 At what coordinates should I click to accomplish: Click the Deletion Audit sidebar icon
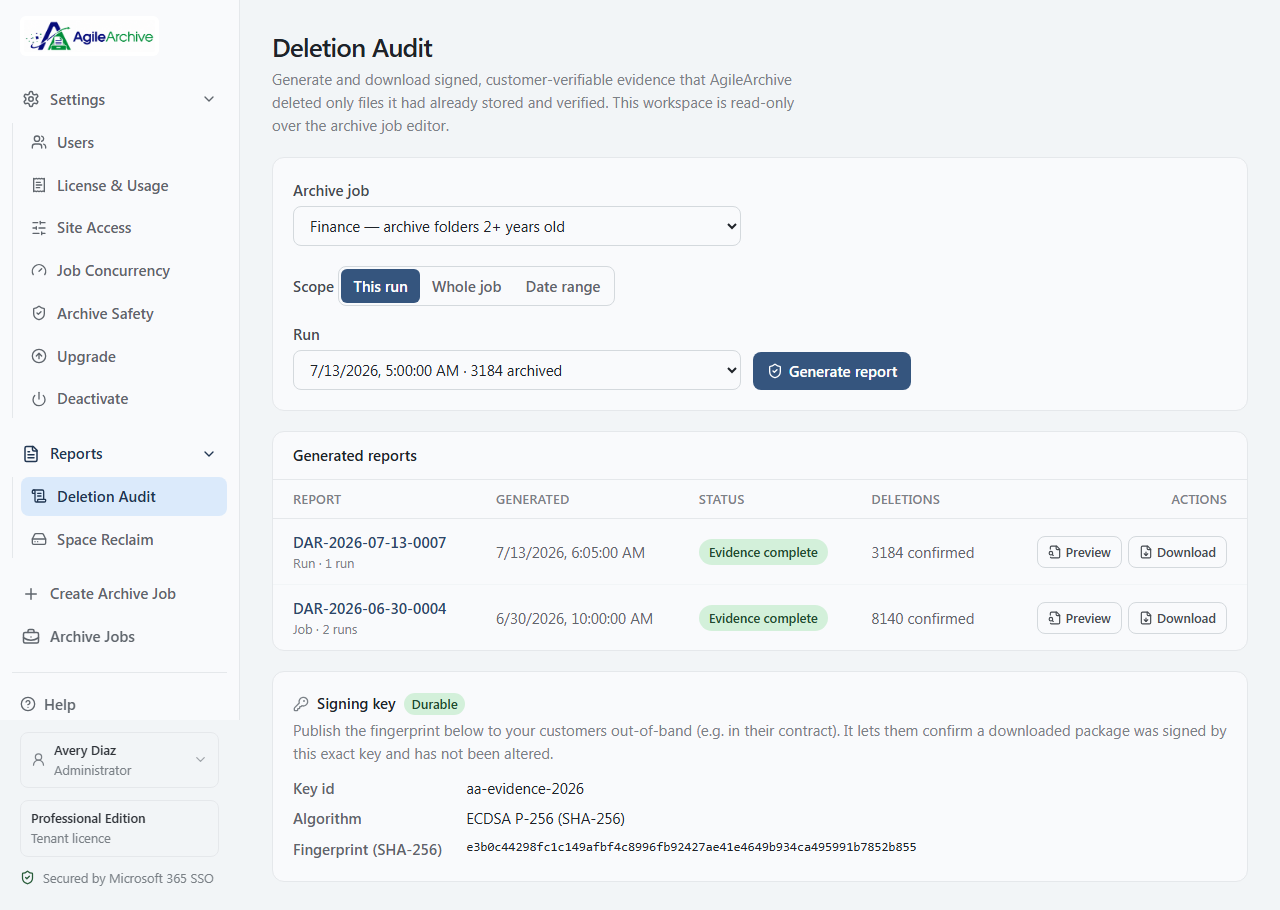[39, 497]
